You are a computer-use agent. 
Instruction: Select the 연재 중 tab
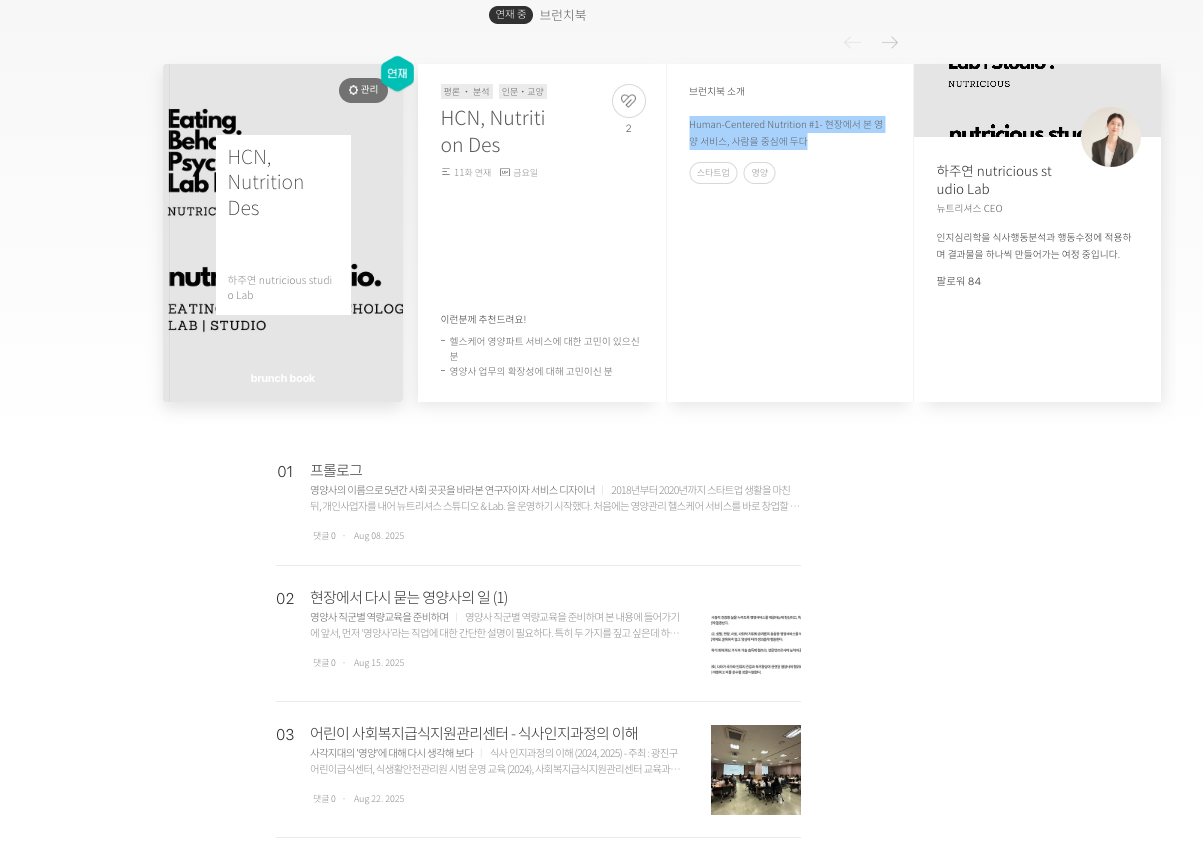click(510, 14)
